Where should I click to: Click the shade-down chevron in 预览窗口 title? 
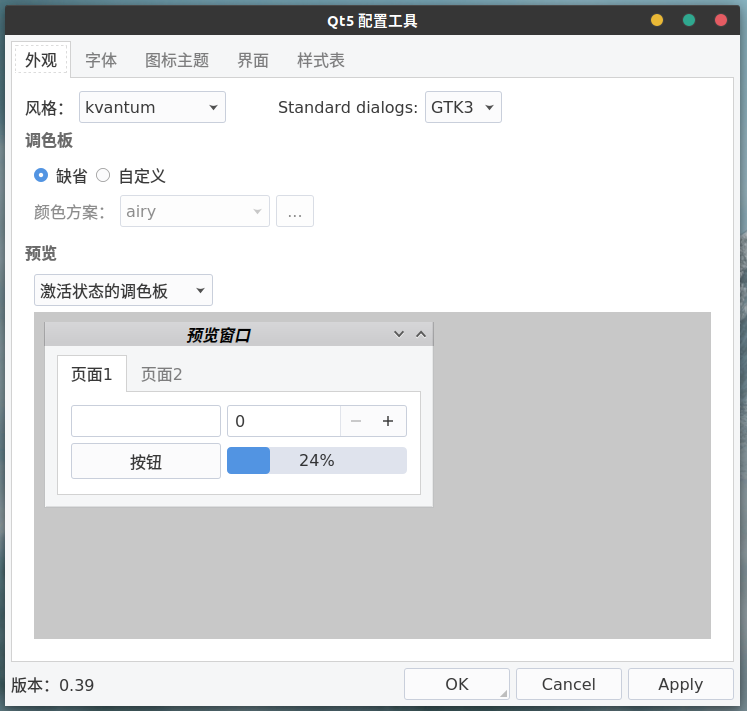coord(399,334)
